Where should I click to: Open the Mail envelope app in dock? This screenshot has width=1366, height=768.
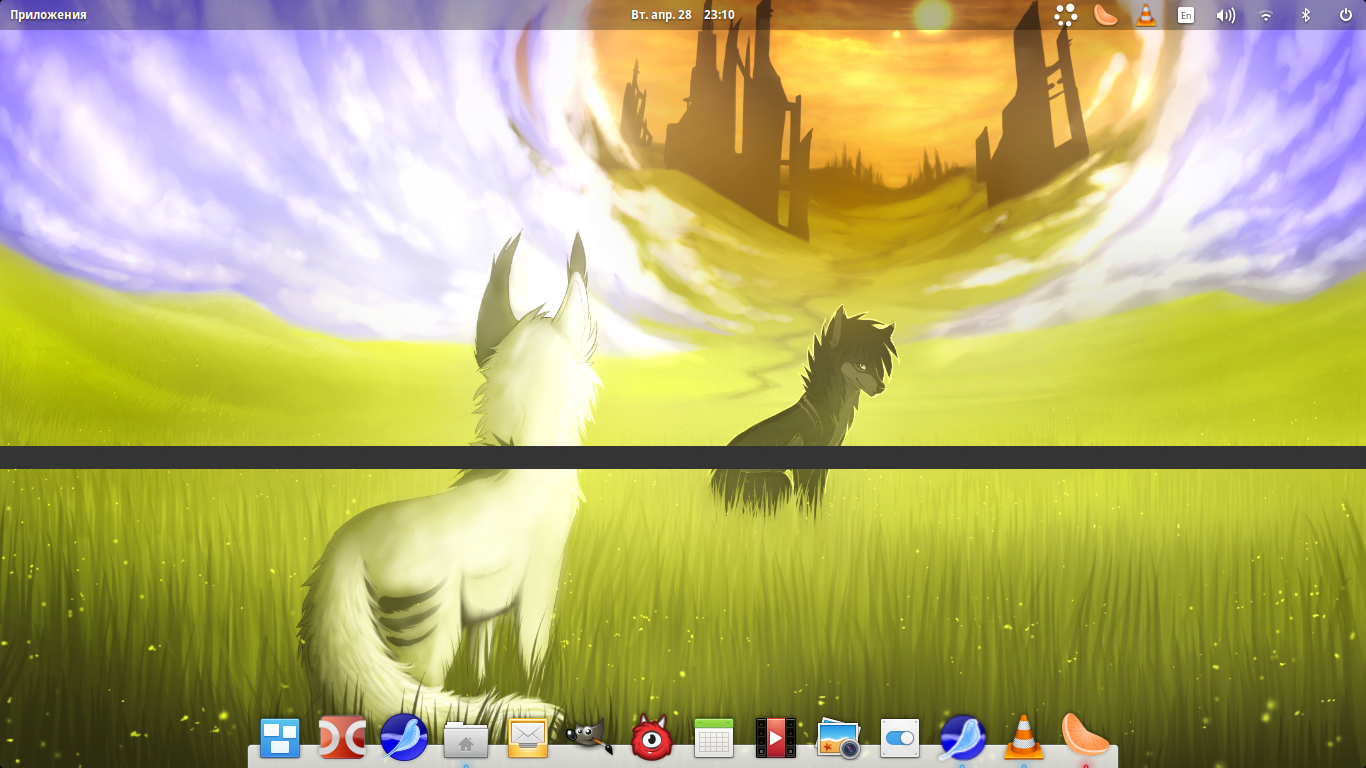coord(528,738)
